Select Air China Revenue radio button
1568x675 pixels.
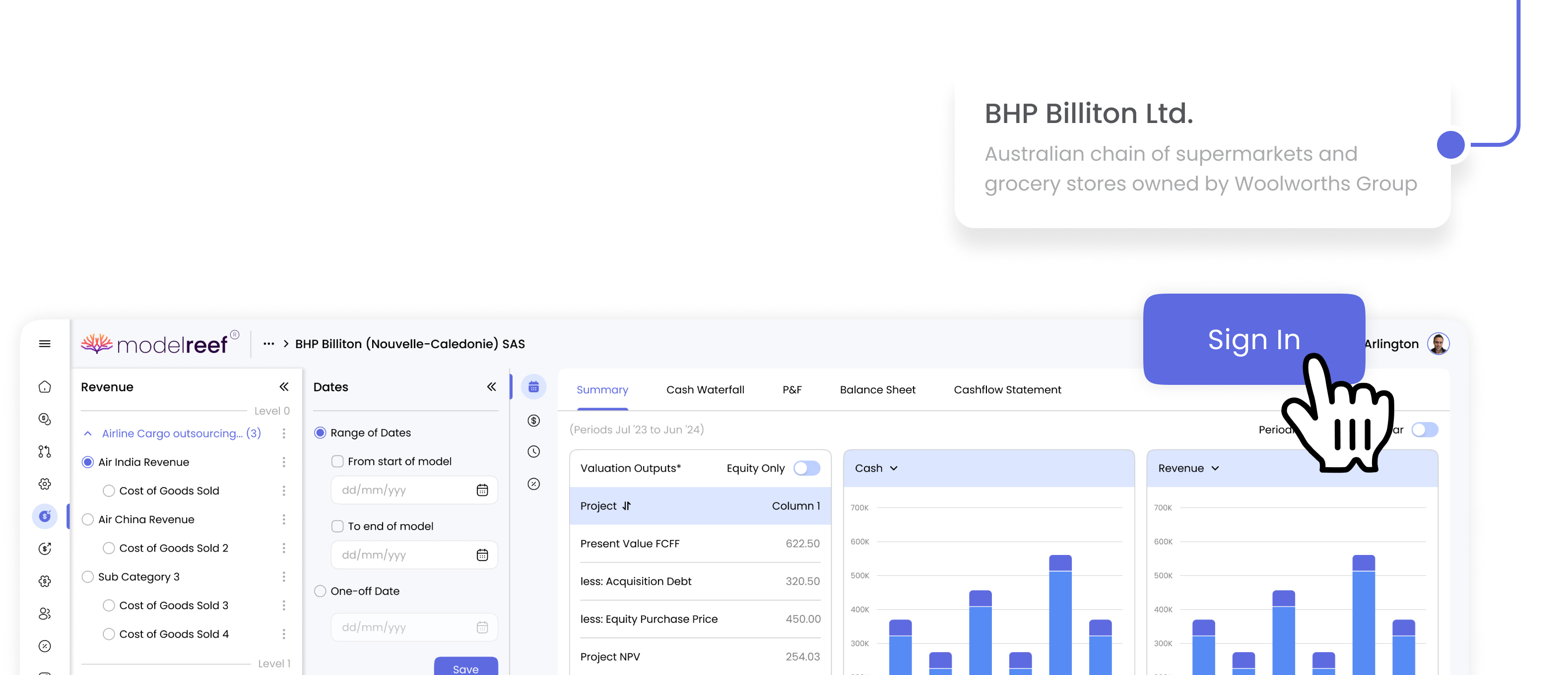click(88, 520)
